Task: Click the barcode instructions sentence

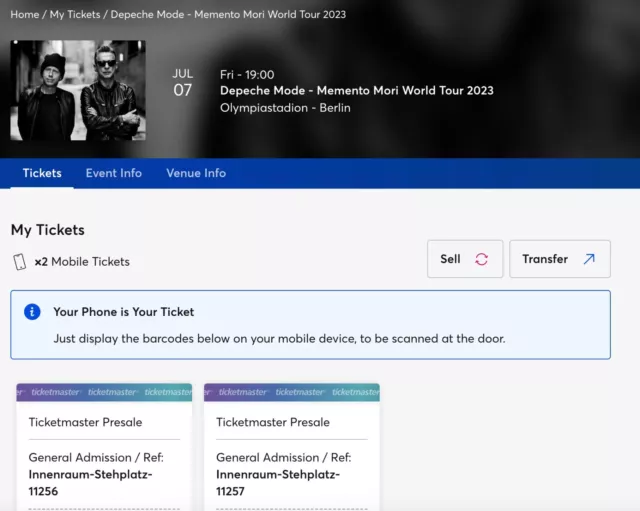Action: (280, 339)
